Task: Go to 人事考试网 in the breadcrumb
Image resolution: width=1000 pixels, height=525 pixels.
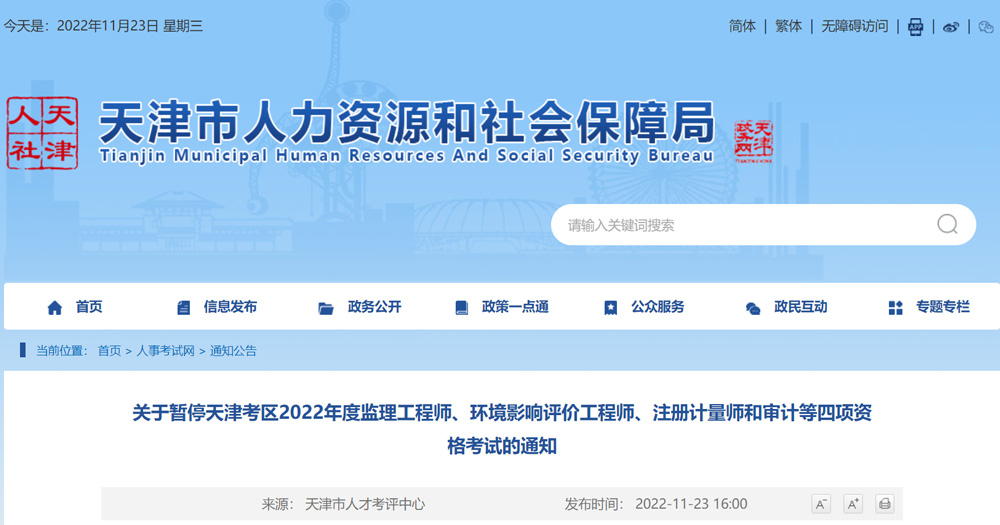Action: click(x=165, y=350)
